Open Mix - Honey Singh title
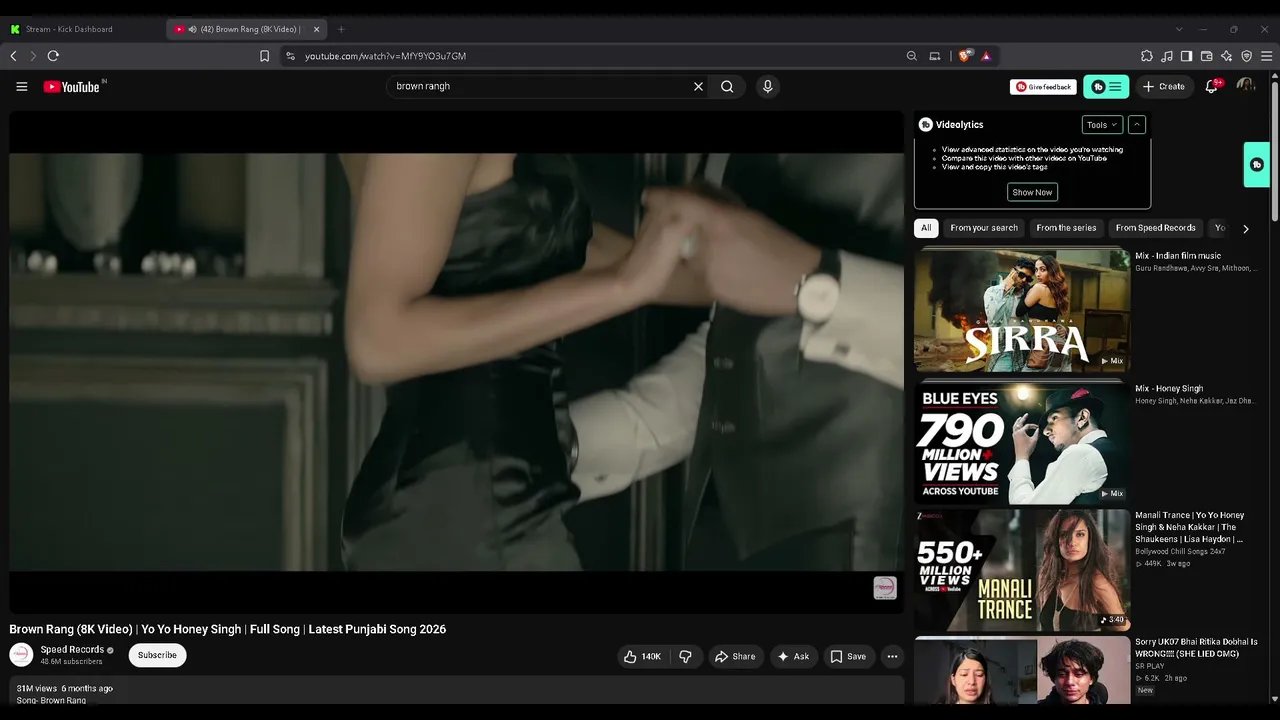1280x720 pixels. 1169,388
